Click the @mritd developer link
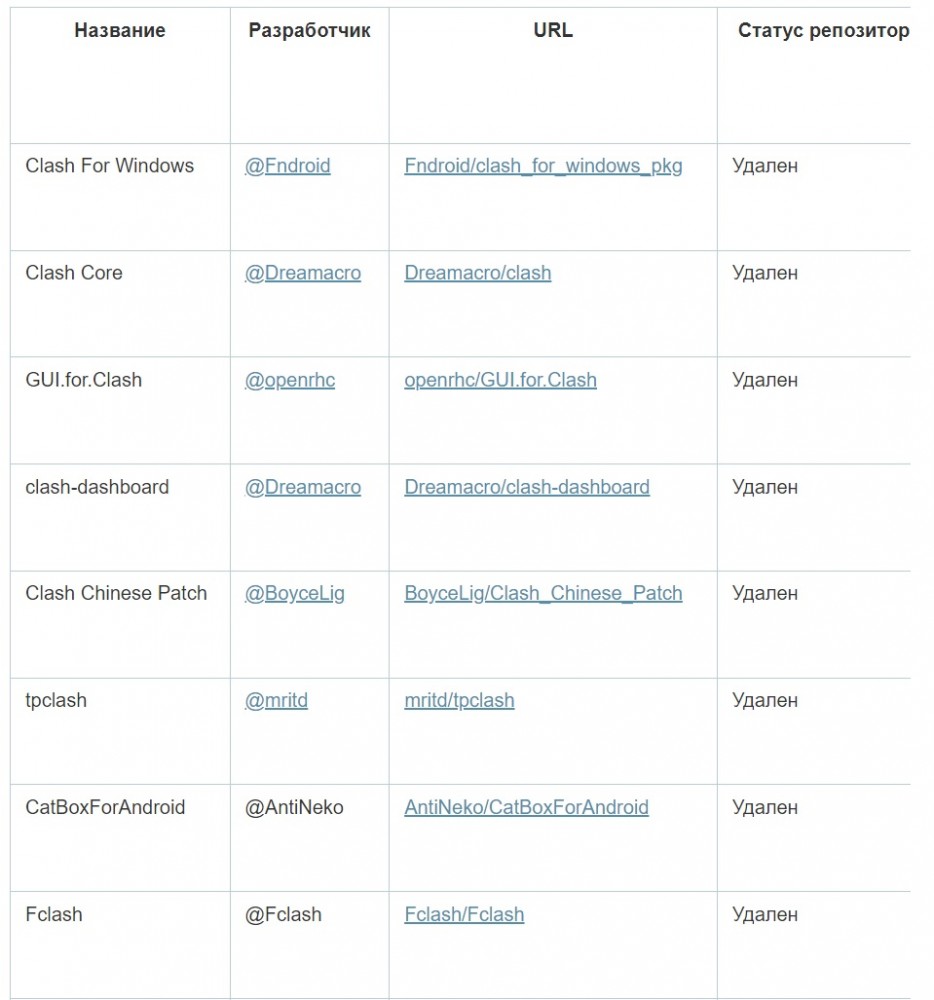Image resolution: width=934 pixels, height=1000 pixels. pos(276,700)
